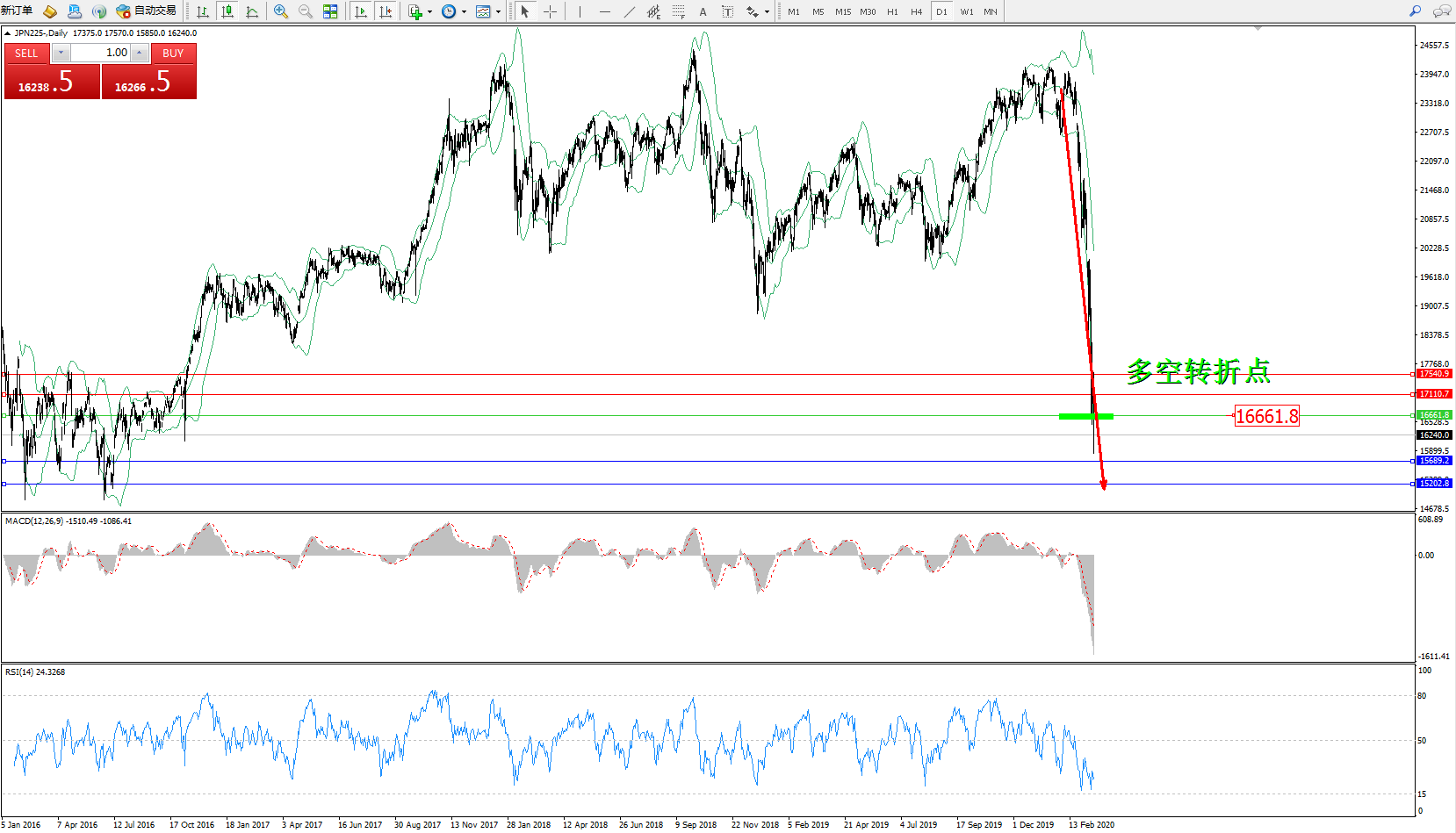
Task: Switch chart to candlestick display mode
Action: tap(227, 11)
